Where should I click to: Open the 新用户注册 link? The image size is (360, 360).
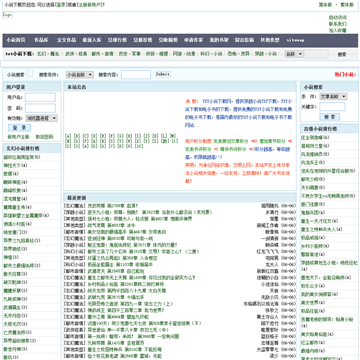[x=18, y=137]
